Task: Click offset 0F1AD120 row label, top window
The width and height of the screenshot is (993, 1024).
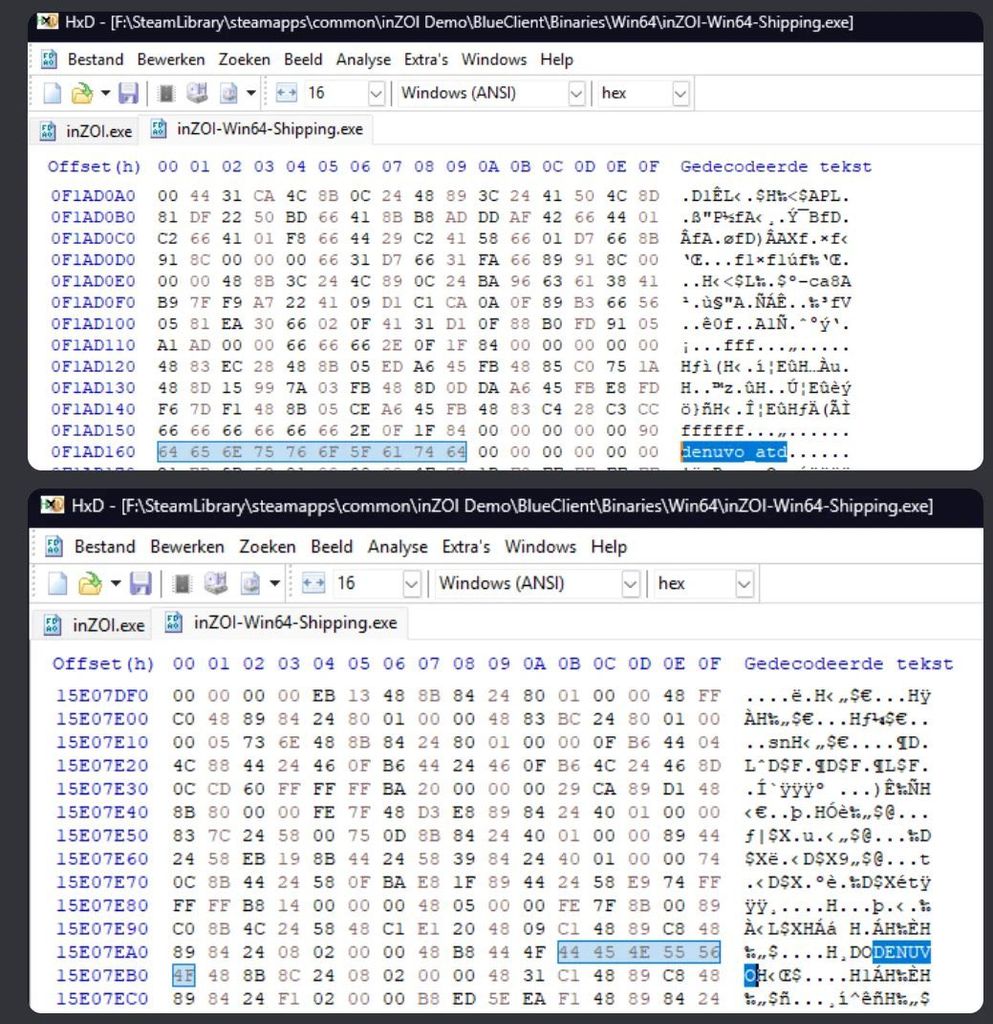Action: [93, 366]
